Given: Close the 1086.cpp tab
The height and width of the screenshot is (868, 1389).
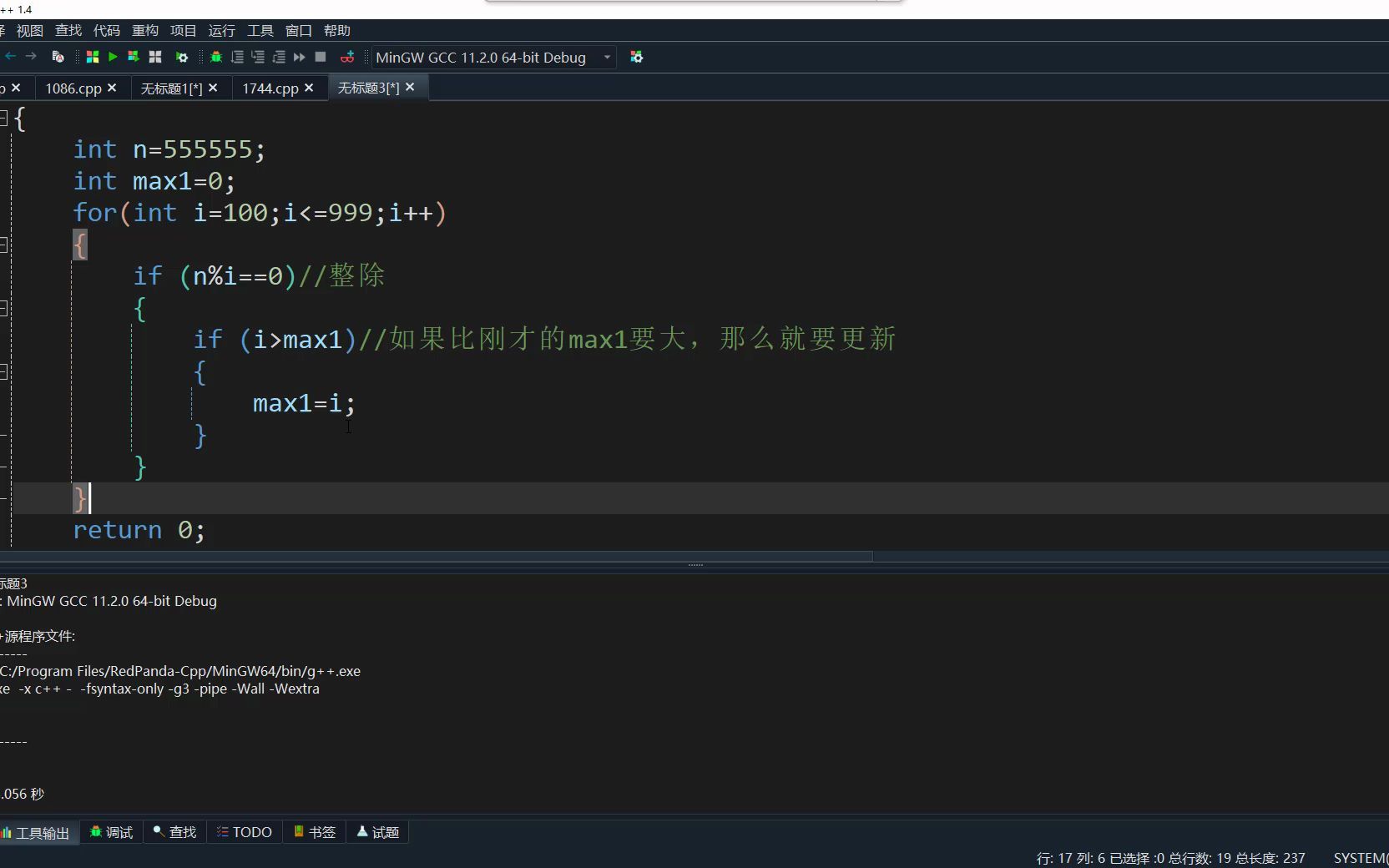Looking at the screenshot, I should coord(112,88).
